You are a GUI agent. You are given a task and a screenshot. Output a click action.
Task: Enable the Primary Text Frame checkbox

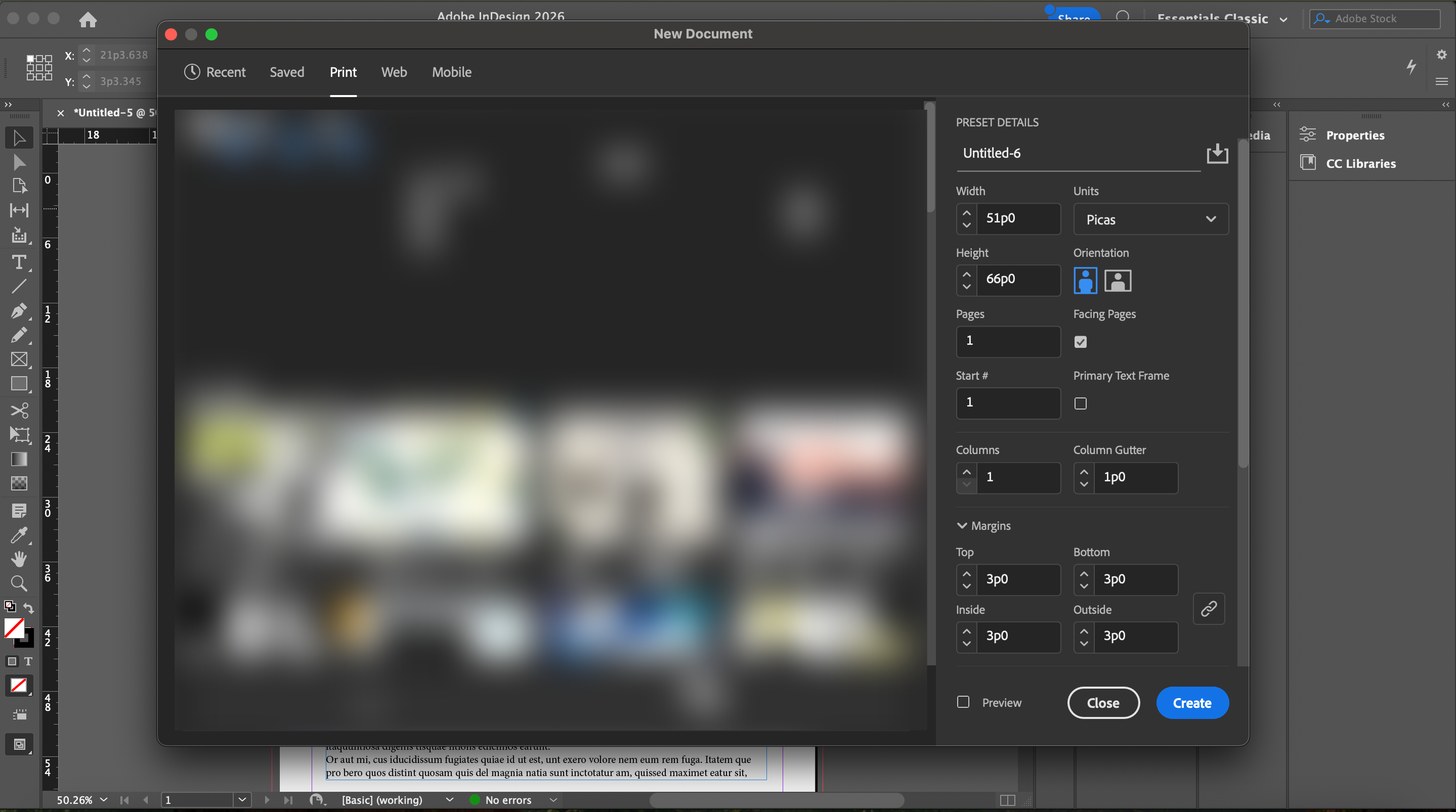point(1080,403)
